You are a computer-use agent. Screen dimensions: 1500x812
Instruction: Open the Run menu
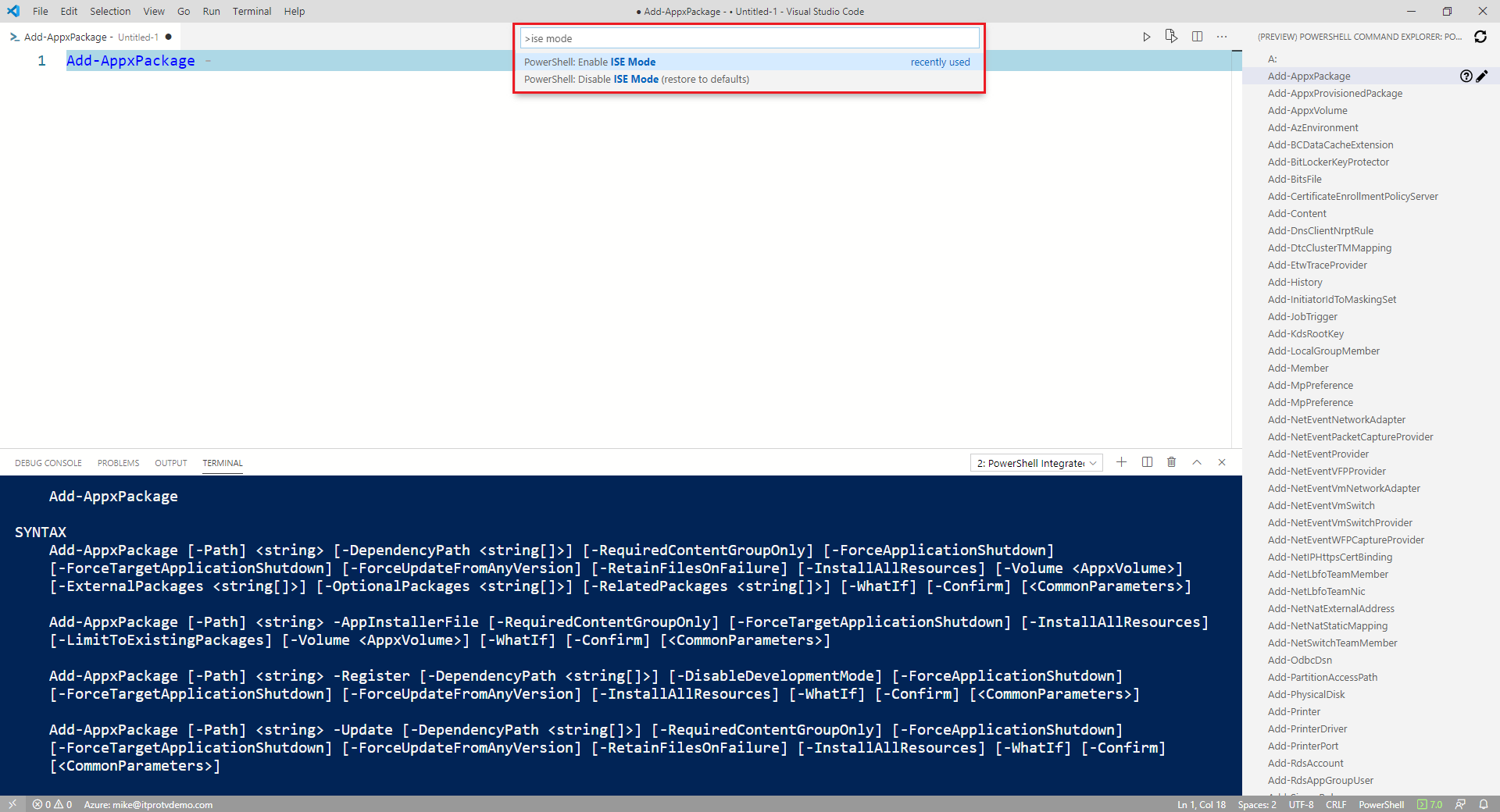211,11
